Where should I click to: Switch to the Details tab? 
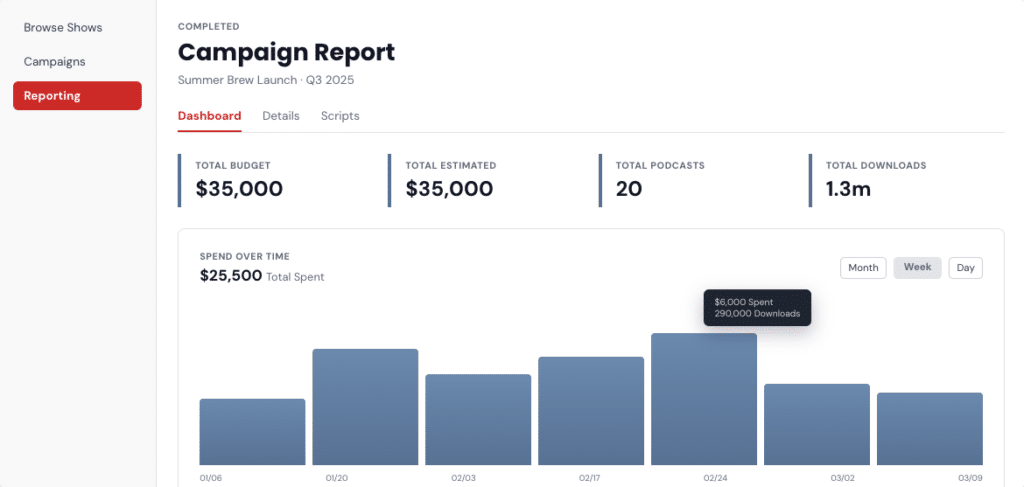(x=281, y=116)
